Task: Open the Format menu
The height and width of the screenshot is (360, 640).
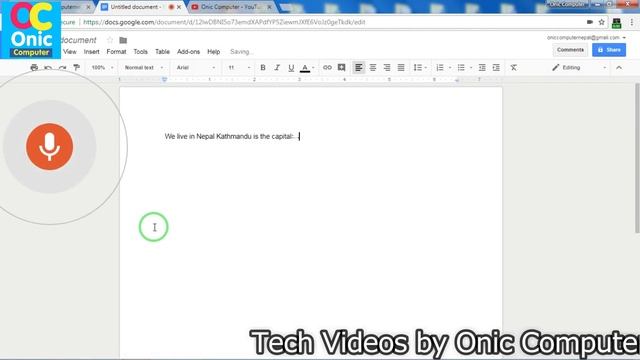Action: tap(116, 52)
